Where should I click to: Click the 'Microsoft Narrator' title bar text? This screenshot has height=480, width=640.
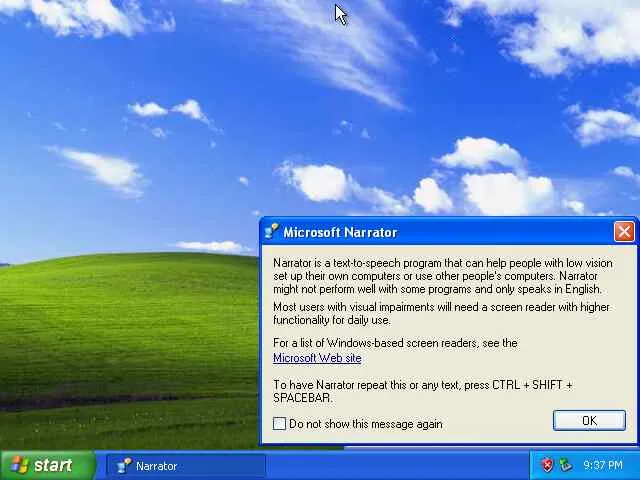click(x=340, y=232)
